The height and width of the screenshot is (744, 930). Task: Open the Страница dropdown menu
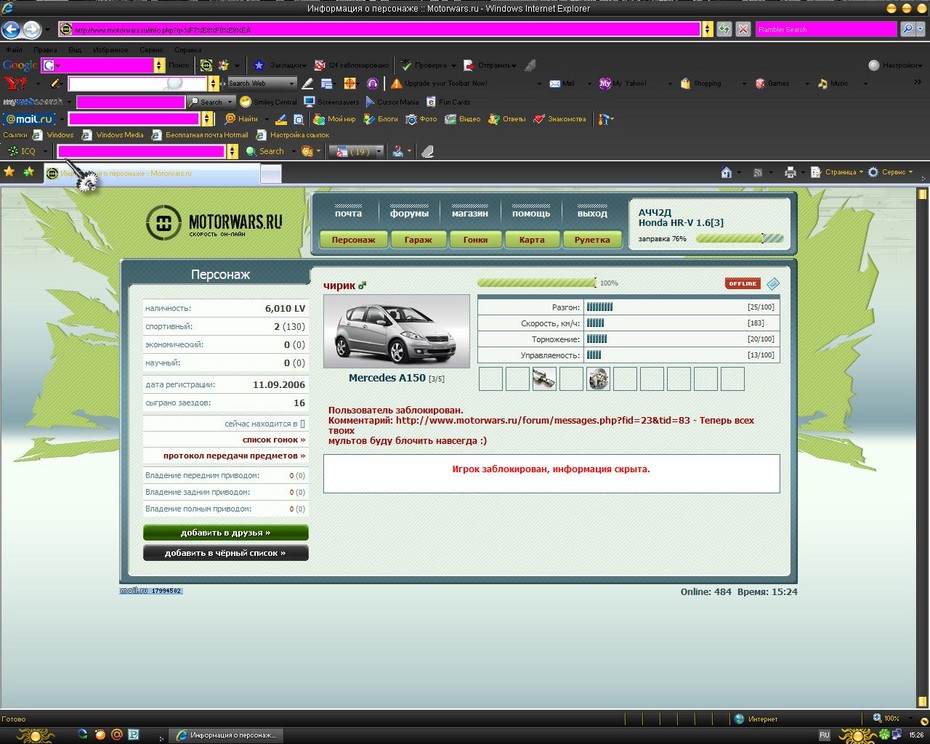point(836,172)
